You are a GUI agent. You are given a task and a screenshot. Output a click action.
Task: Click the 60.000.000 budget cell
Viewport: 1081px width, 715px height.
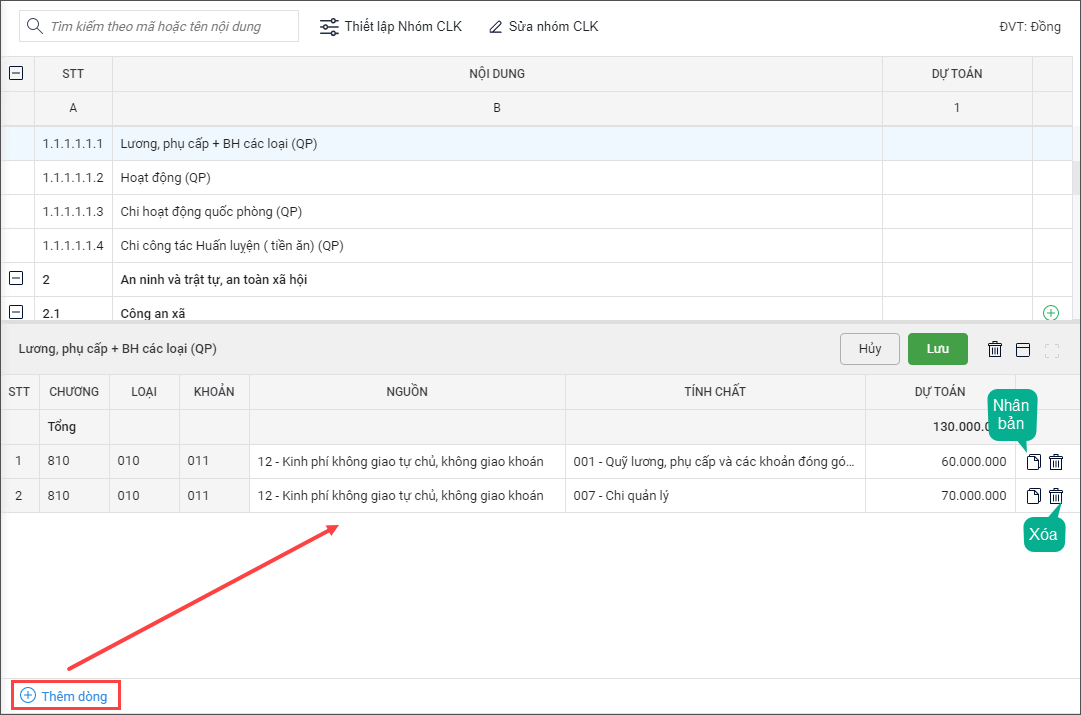tap(940, 462)
